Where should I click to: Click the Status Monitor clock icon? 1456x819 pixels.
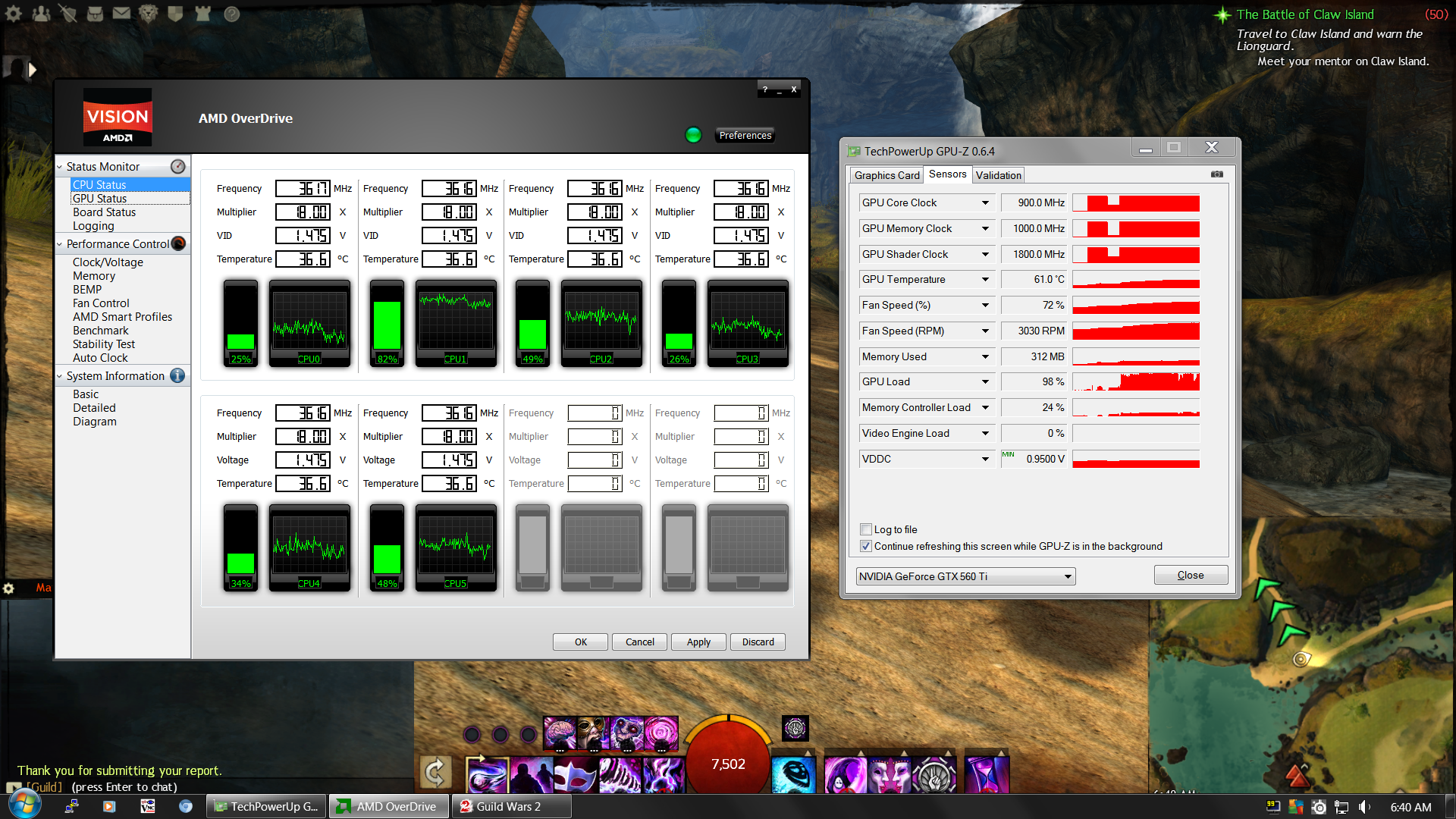pos(178,166)
